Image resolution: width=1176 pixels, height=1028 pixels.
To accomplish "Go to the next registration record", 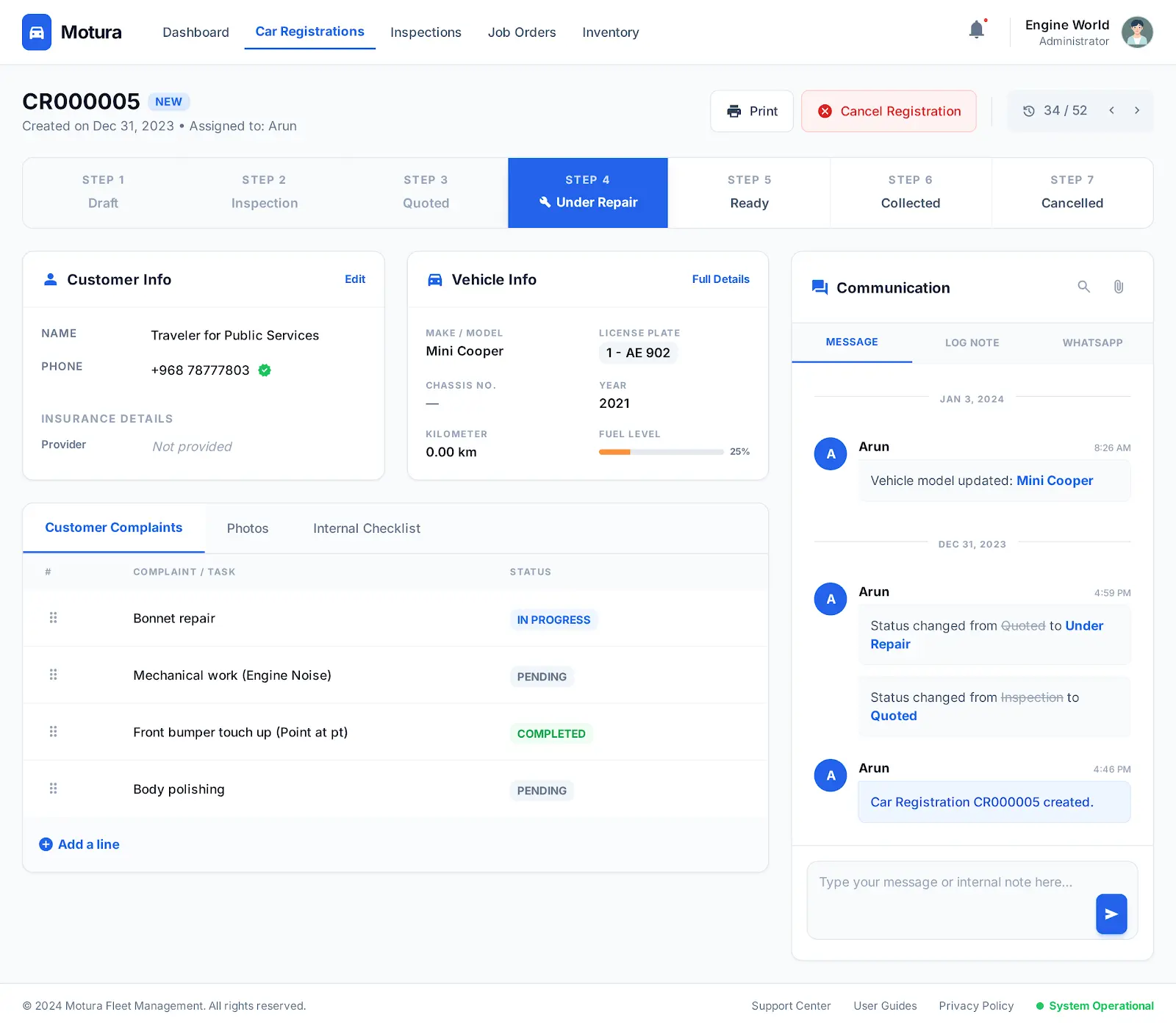I will pyautogui.click(x=1136, y=111).
